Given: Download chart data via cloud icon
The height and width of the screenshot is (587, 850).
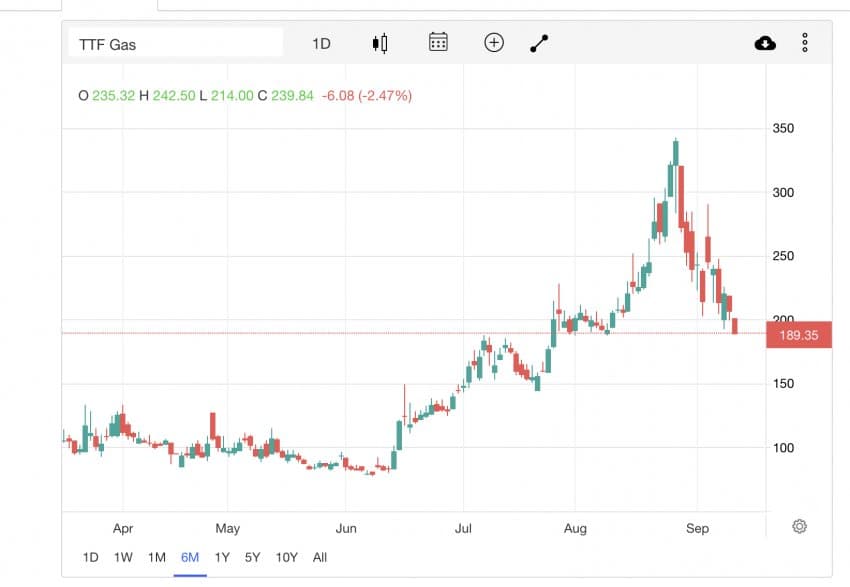Looking at the screenshot, I should [x=764, y=43].
